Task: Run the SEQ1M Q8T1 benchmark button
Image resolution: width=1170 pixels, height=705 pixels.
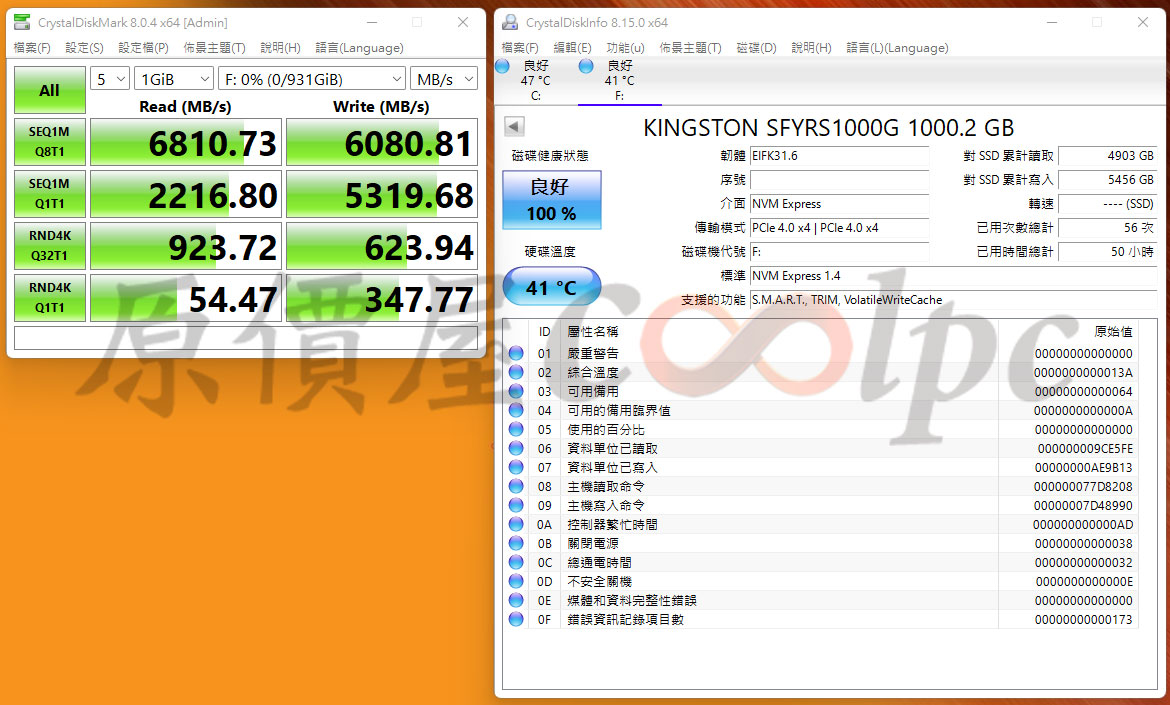Action: (x=49, y=142)
